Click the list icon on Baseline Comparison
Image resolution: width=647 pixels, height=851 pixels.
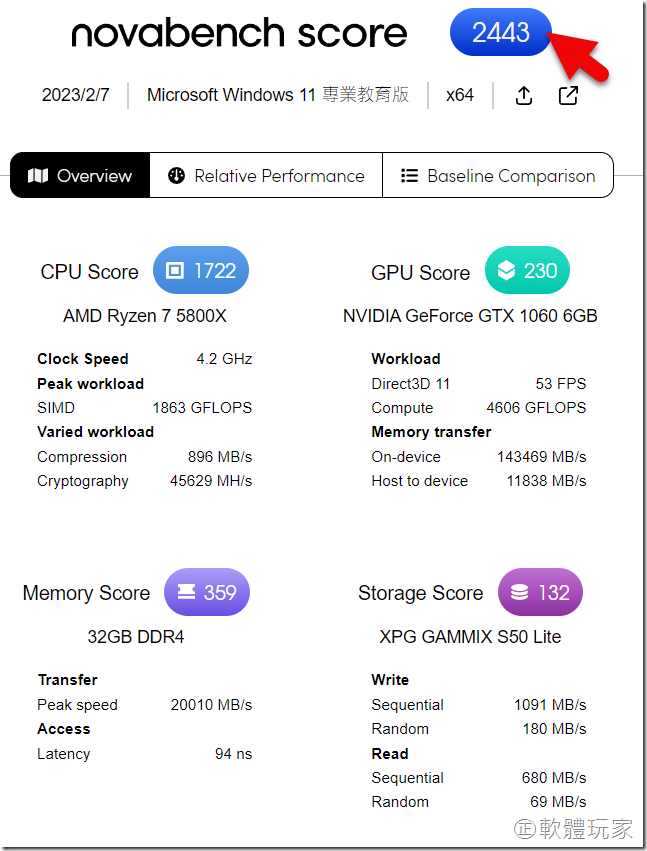pos(409,176)
